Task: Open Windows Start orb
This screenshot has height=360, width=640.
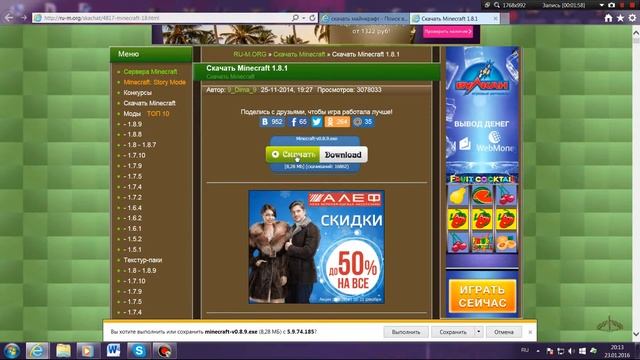Action: tap(12, 351)
